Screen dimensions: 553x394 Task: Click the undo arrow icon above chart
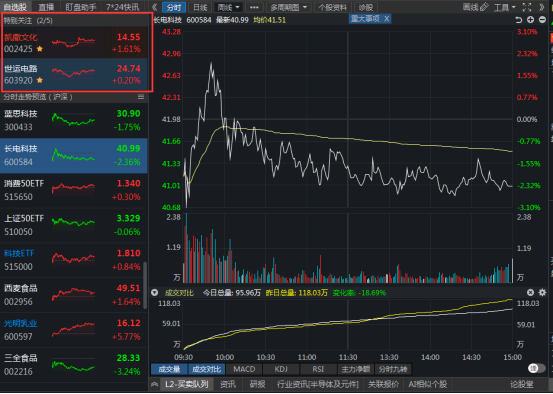coord(518,20)
